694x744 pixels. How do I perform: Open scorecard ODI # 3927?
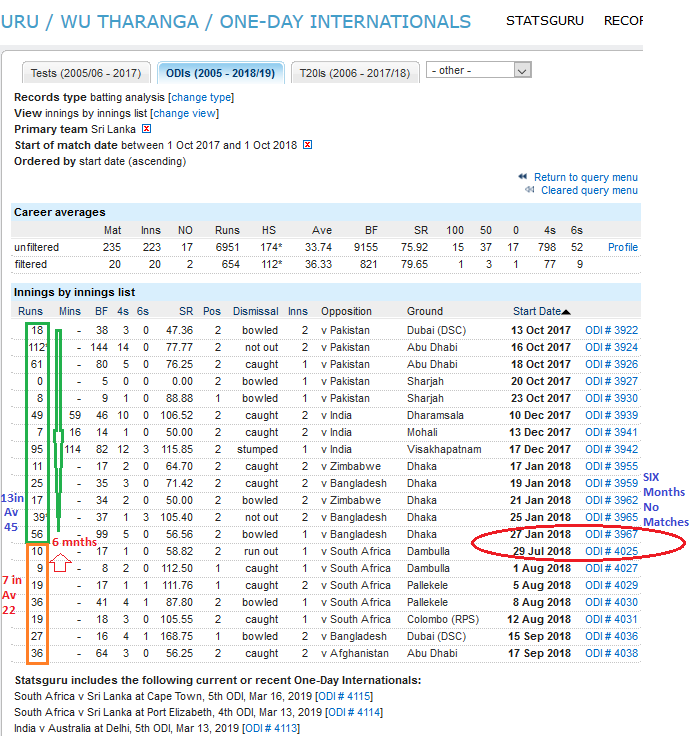(x=611, y=381)
